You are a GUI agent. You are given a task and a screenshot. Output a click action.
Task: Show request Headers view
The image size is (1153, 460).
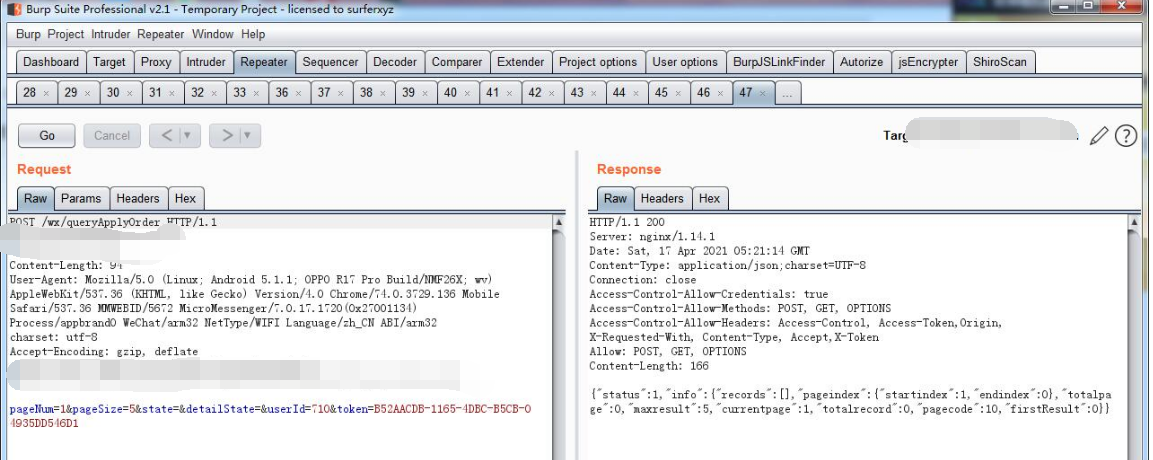coord(138,198)
